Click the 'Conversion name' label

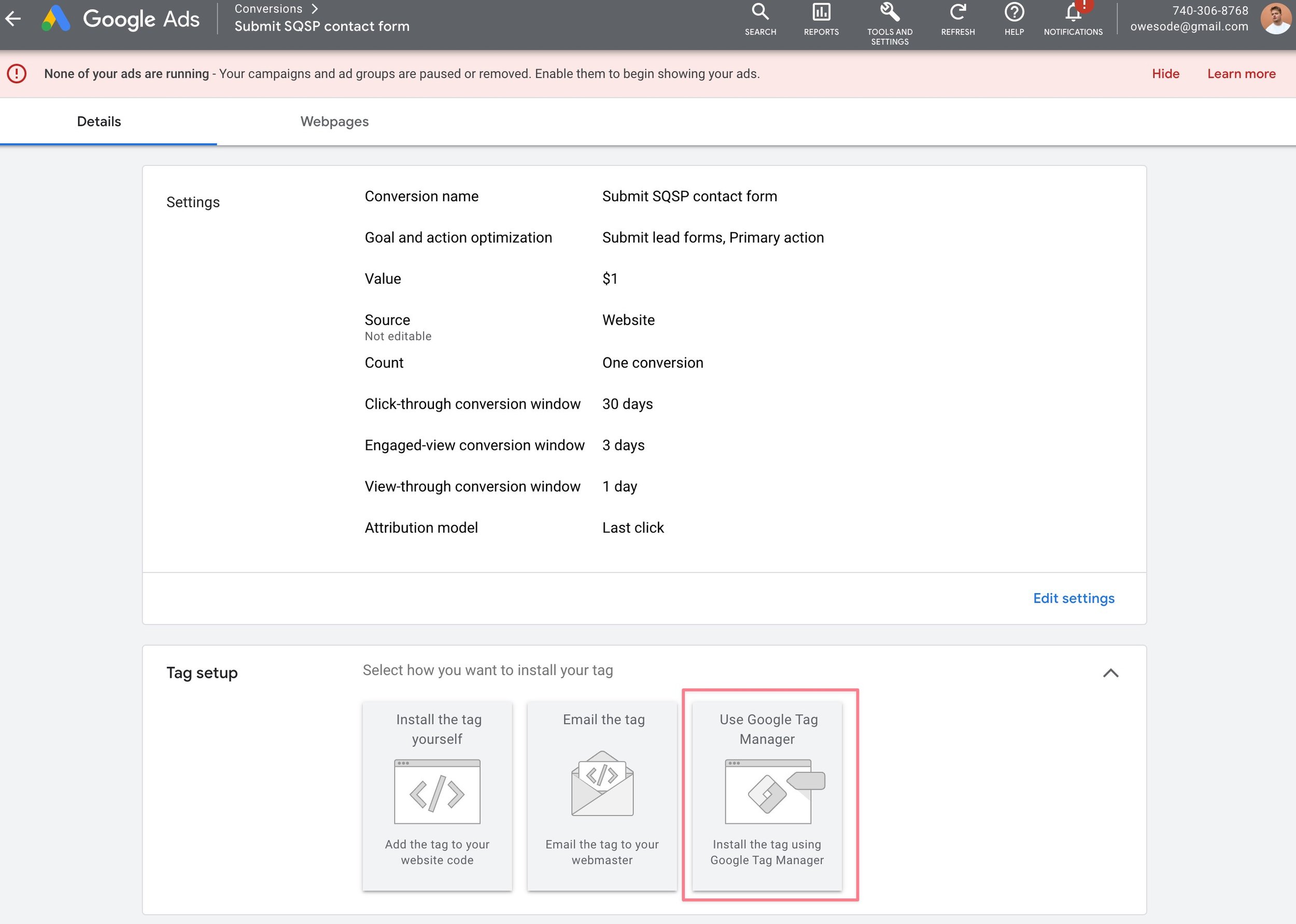click(x=421, y=197)
